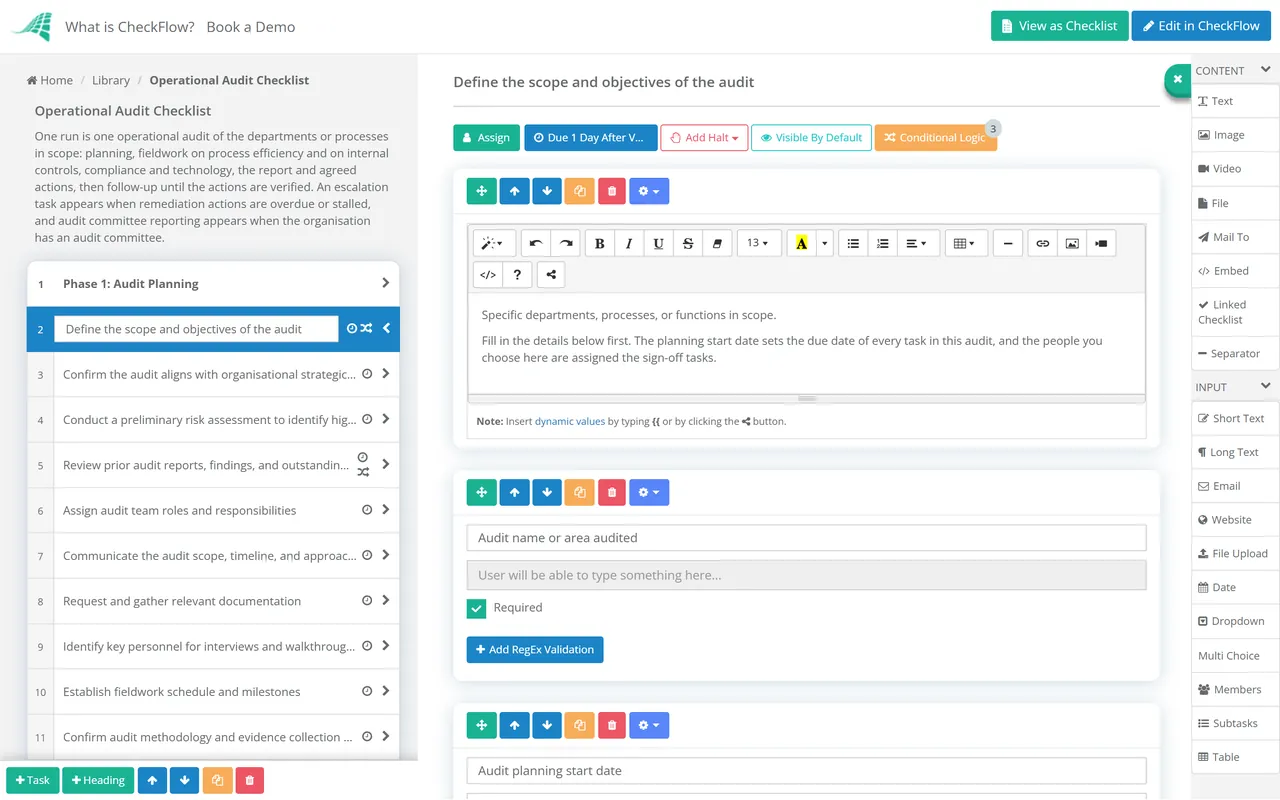Delete the 'Audit name or area audited' field widget
The height and width of the screenshot is (800, 1280).
[612, 492]
